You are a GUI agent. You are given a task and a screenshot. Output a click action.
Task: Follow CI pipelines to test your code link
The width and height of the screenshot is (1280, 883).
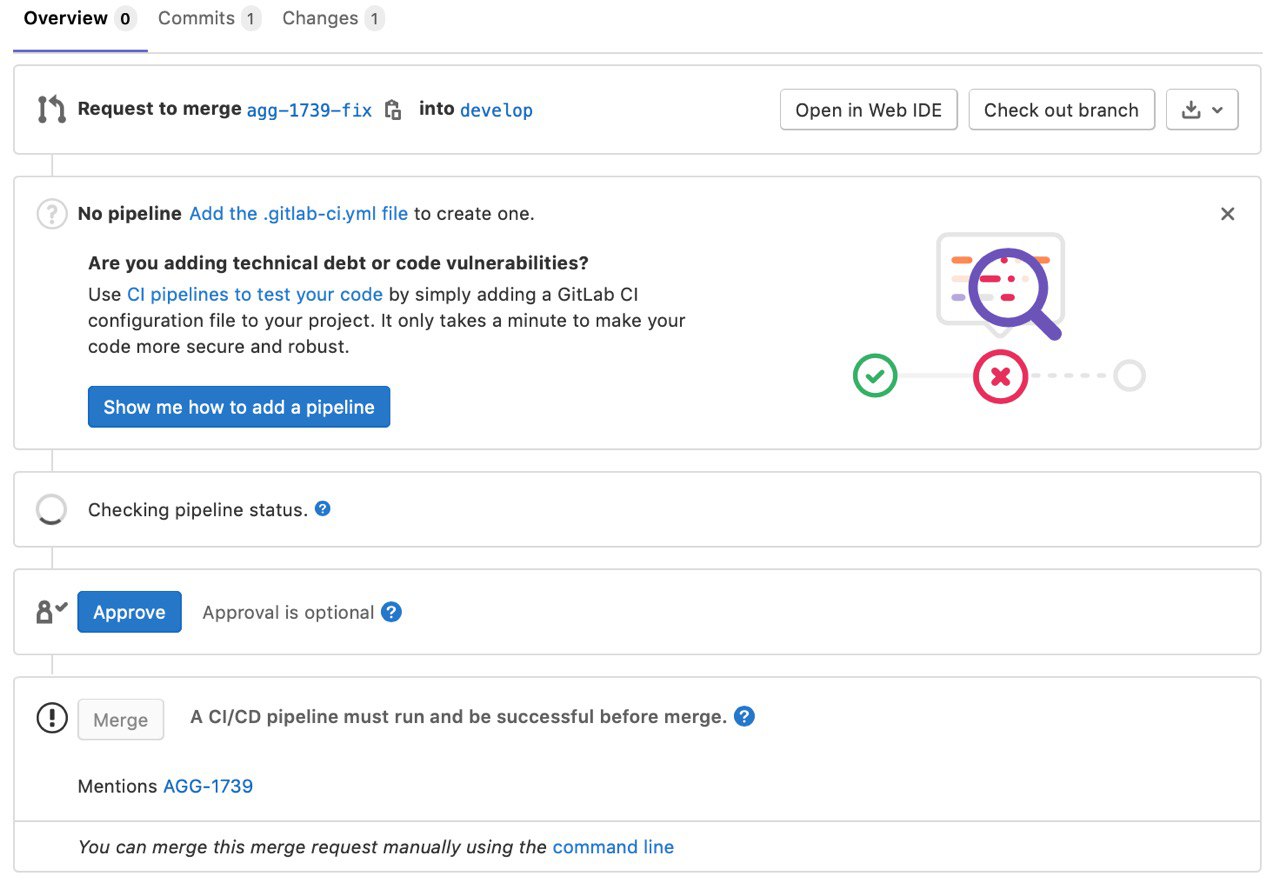point(254,294)
